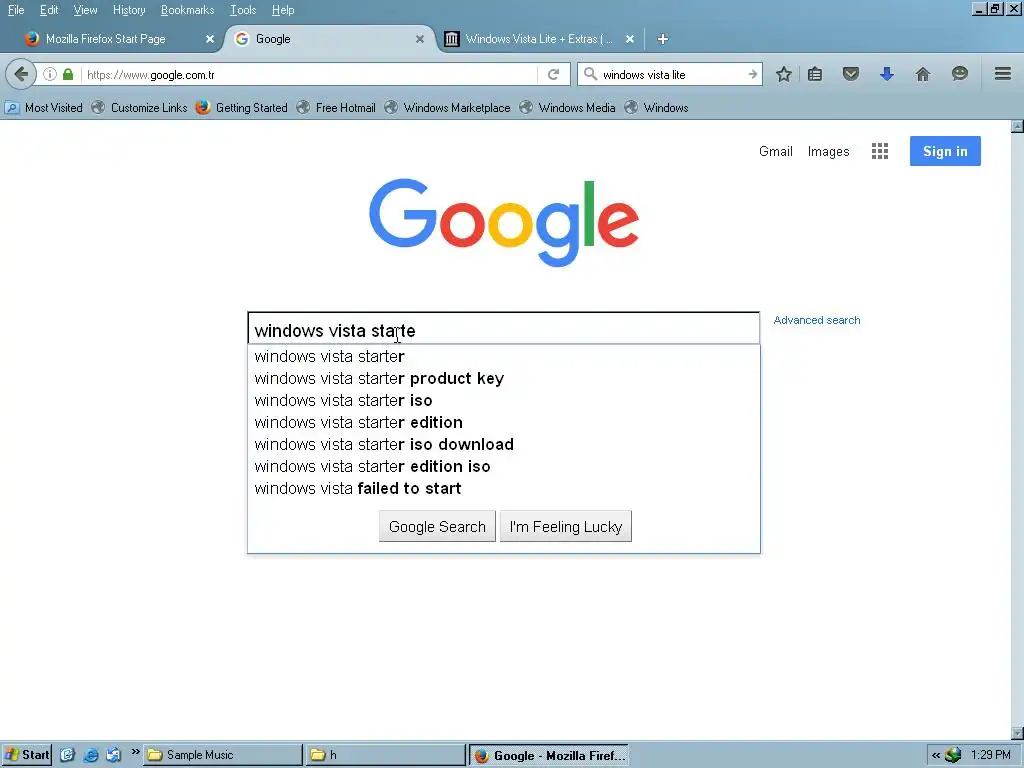This screenshot has width=1024, height=768.
Task: Click the Google logo
Action: click(x=504, y=223)
